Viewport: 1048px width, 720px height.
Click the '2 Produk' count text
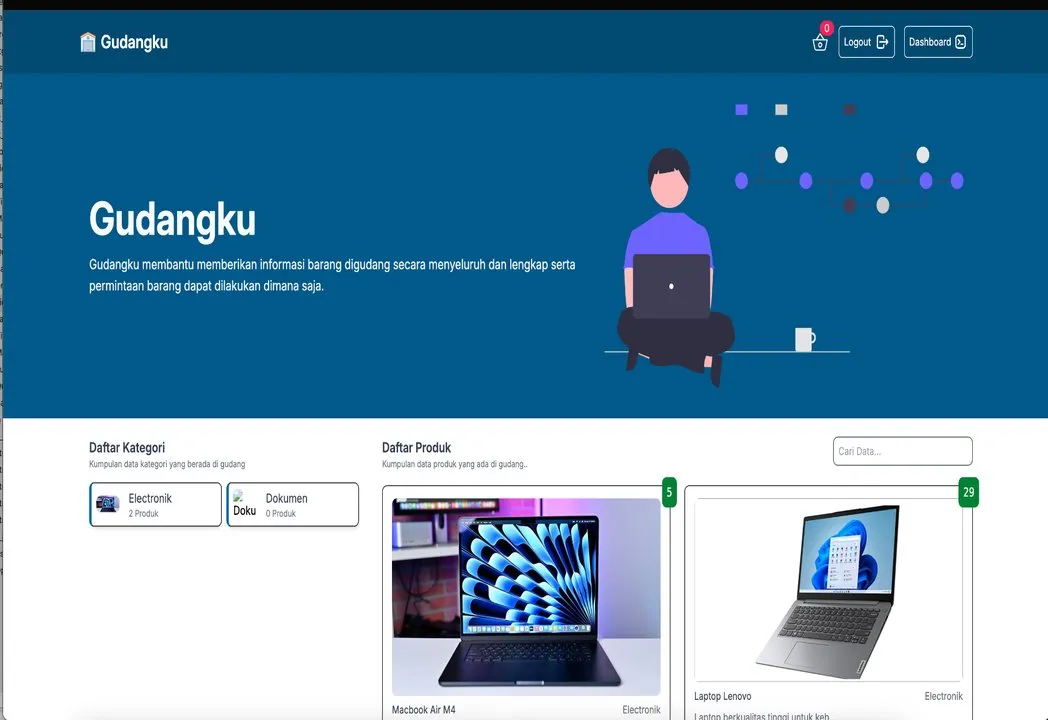point(143,513)
